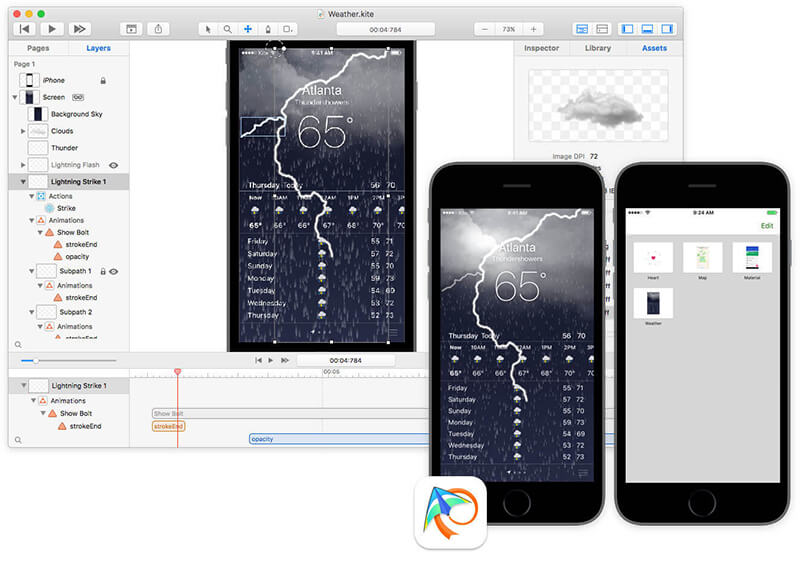The height and width of the screenshot is (577, 800).
Task: Select the magnifier zoom tool
Action: [228, 30]
